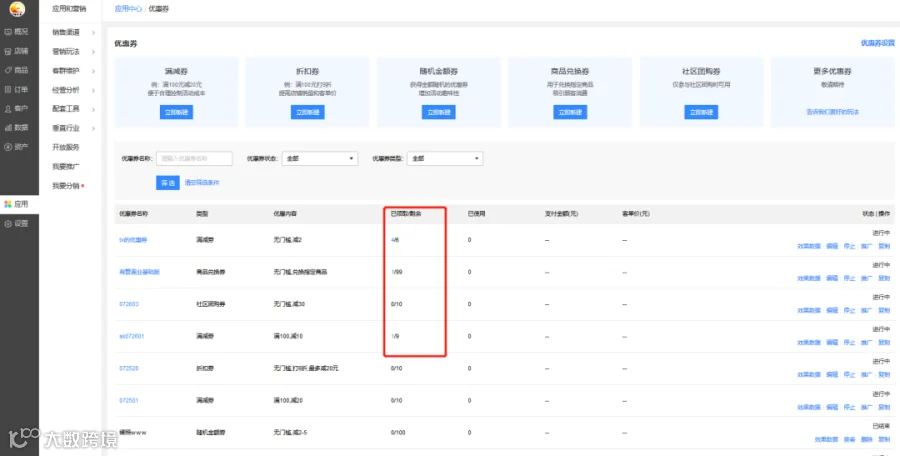900x456 pixels.
Task: Click the 无门槛,减30 content cell
Action: [289, 304]
